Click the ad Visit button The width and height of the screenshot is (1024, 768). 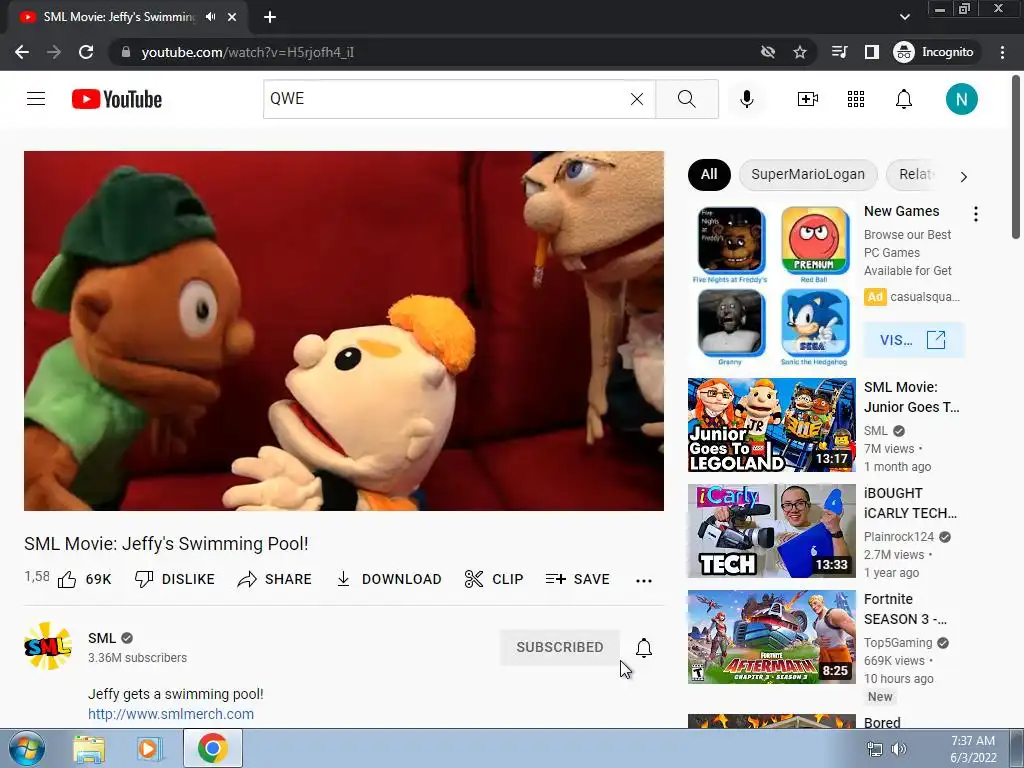914,340
